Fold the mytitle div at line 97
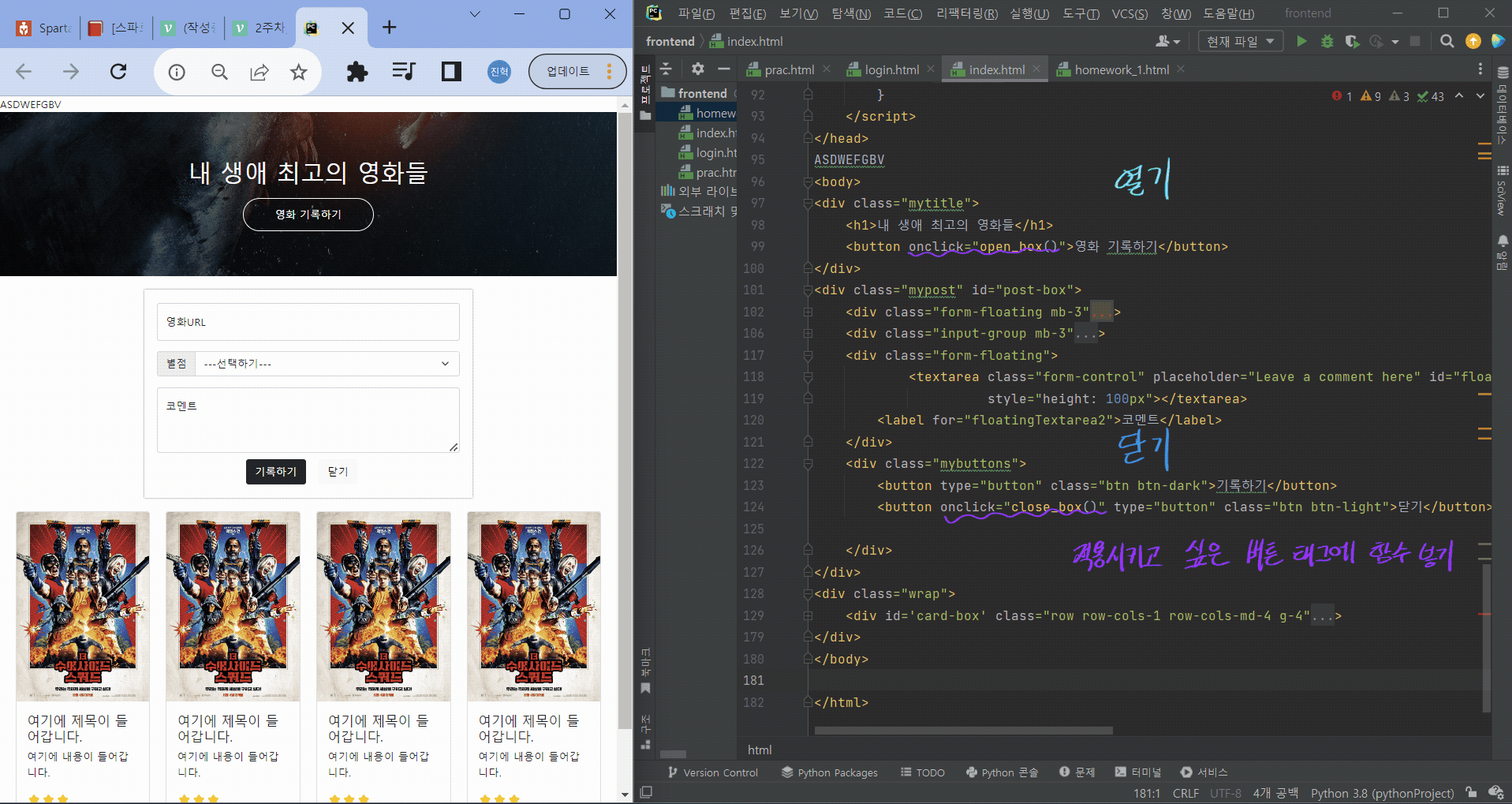The height and width of the screenshot is (804, 1512). coord(808,204)
